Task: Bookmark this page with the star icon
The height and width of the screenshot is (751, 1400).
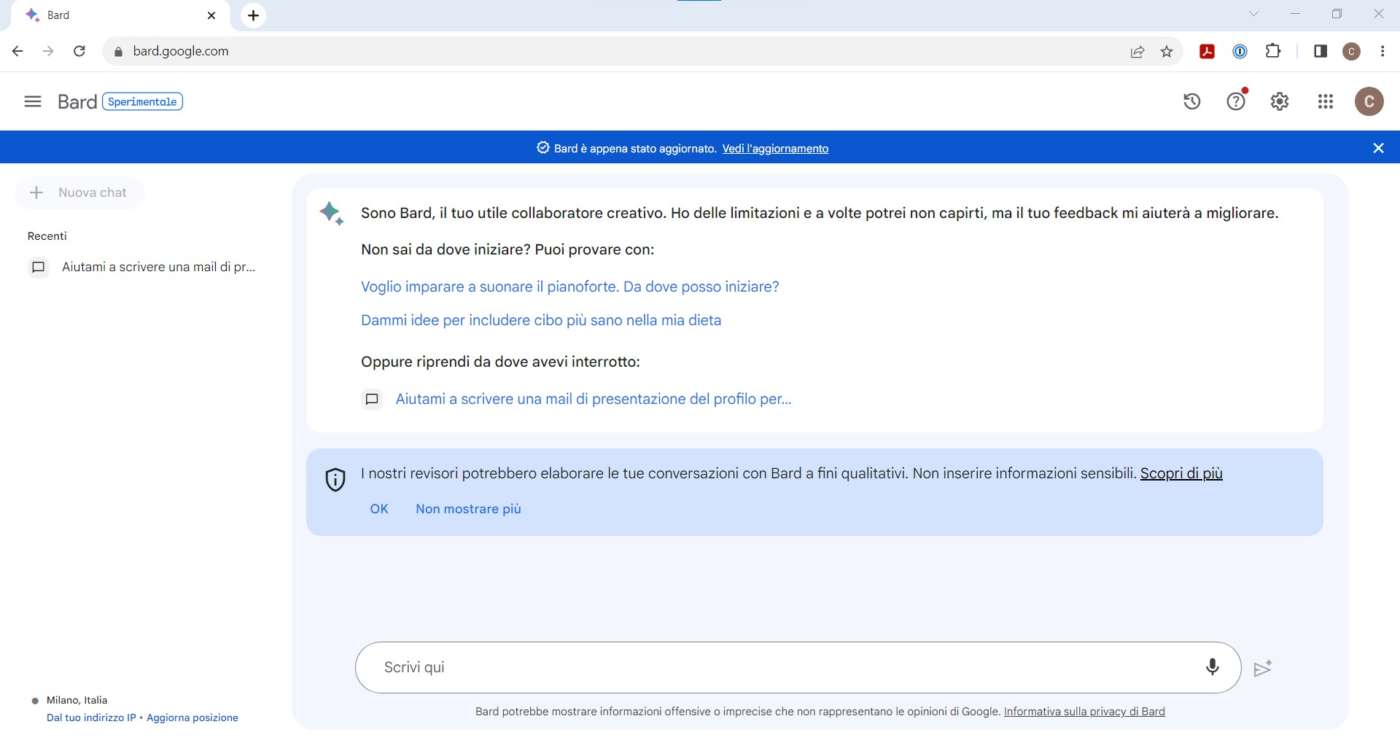Action: click(x=1166, y=52)
